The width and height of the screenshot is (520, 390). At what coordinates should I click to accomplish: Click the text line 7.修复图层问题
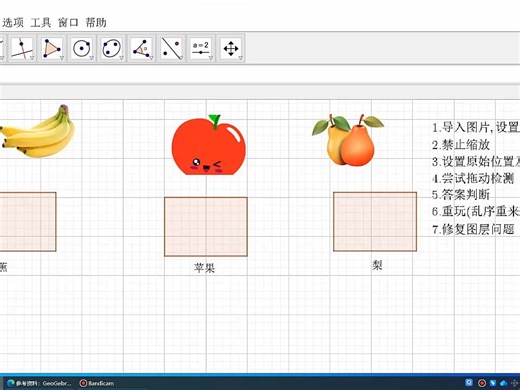point(473,229)
